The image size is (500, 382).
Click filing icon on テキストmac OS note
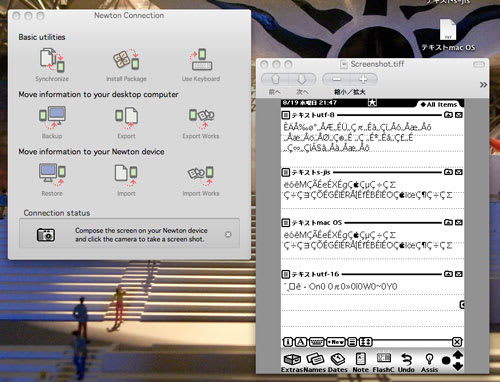coord(448,222)
